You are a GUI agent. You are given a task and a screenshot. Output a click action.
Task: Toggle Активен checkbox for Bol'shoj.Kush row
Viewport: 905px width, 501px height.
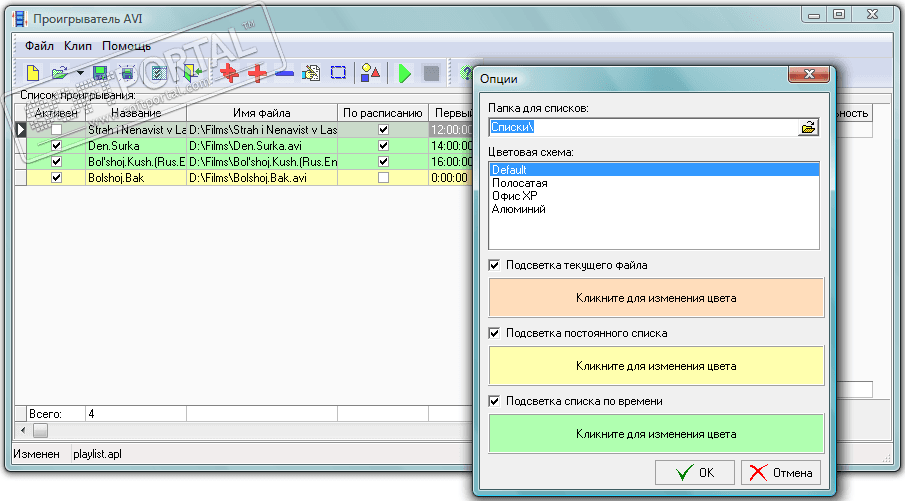56,162
